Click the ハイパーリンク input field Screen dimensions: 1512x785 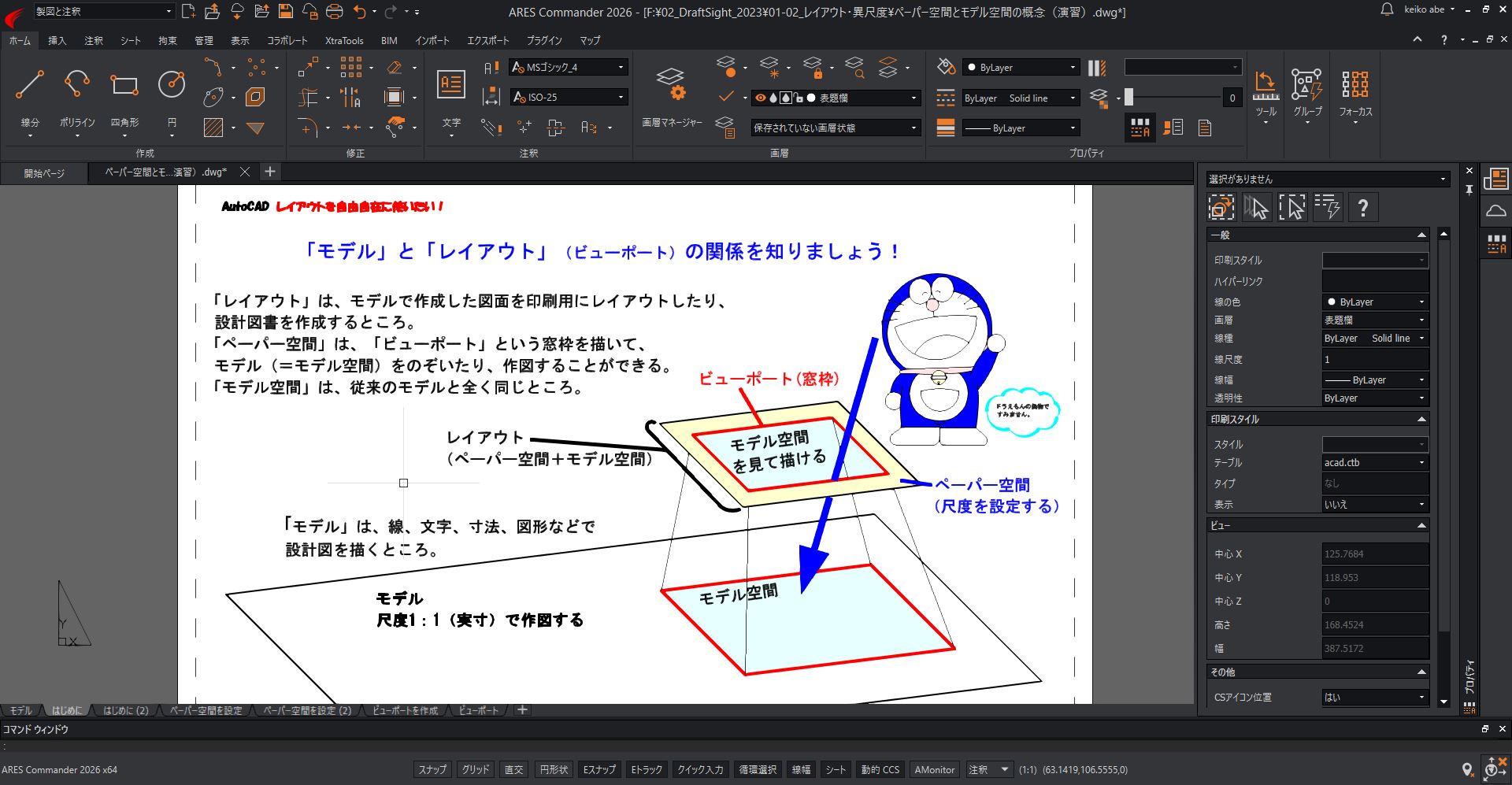[x=1375, y=281]
